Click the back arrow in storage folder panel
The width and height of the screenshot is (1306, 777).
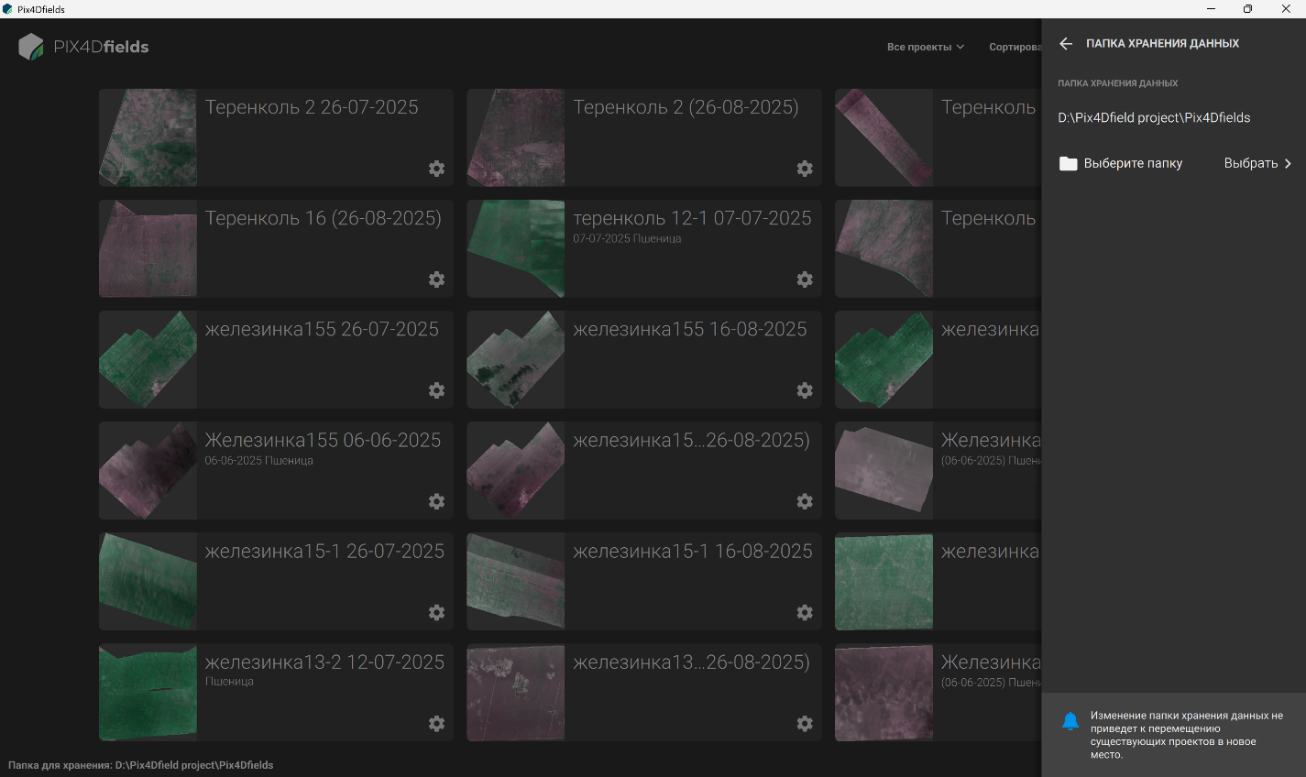[1066, 44]
